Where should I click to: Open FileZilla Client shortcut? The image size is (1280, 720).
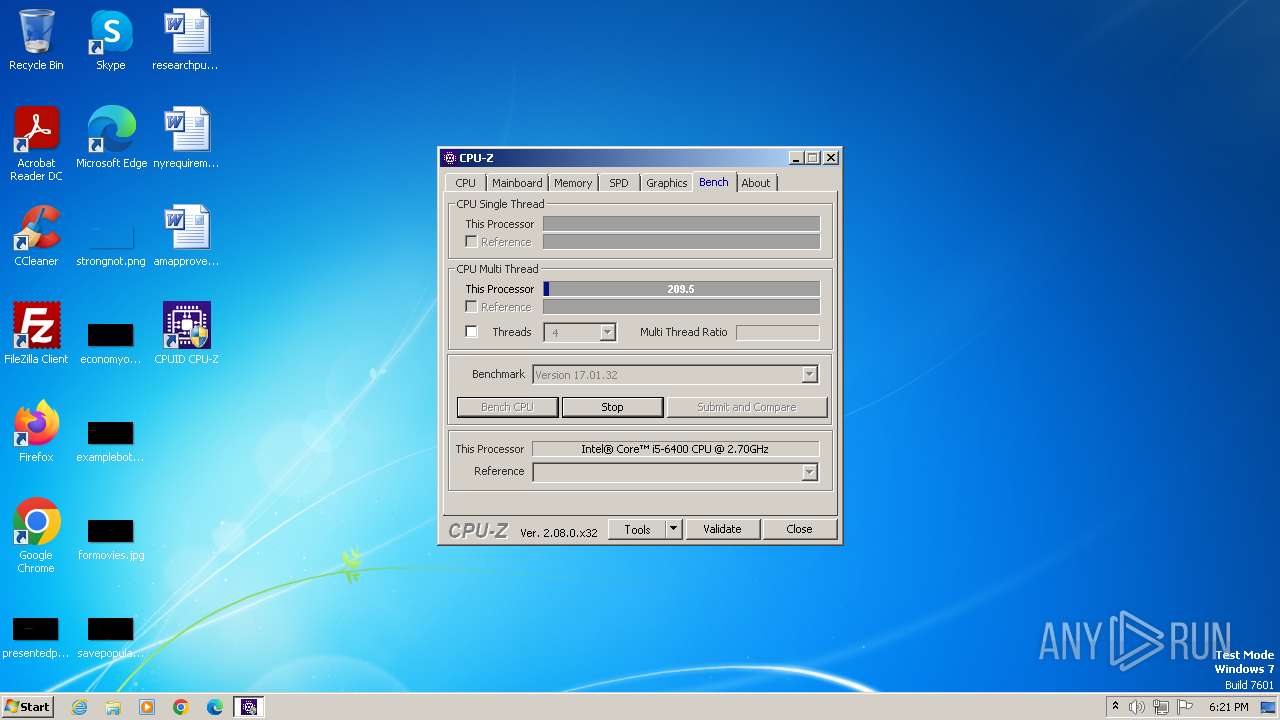coord(36,334)
